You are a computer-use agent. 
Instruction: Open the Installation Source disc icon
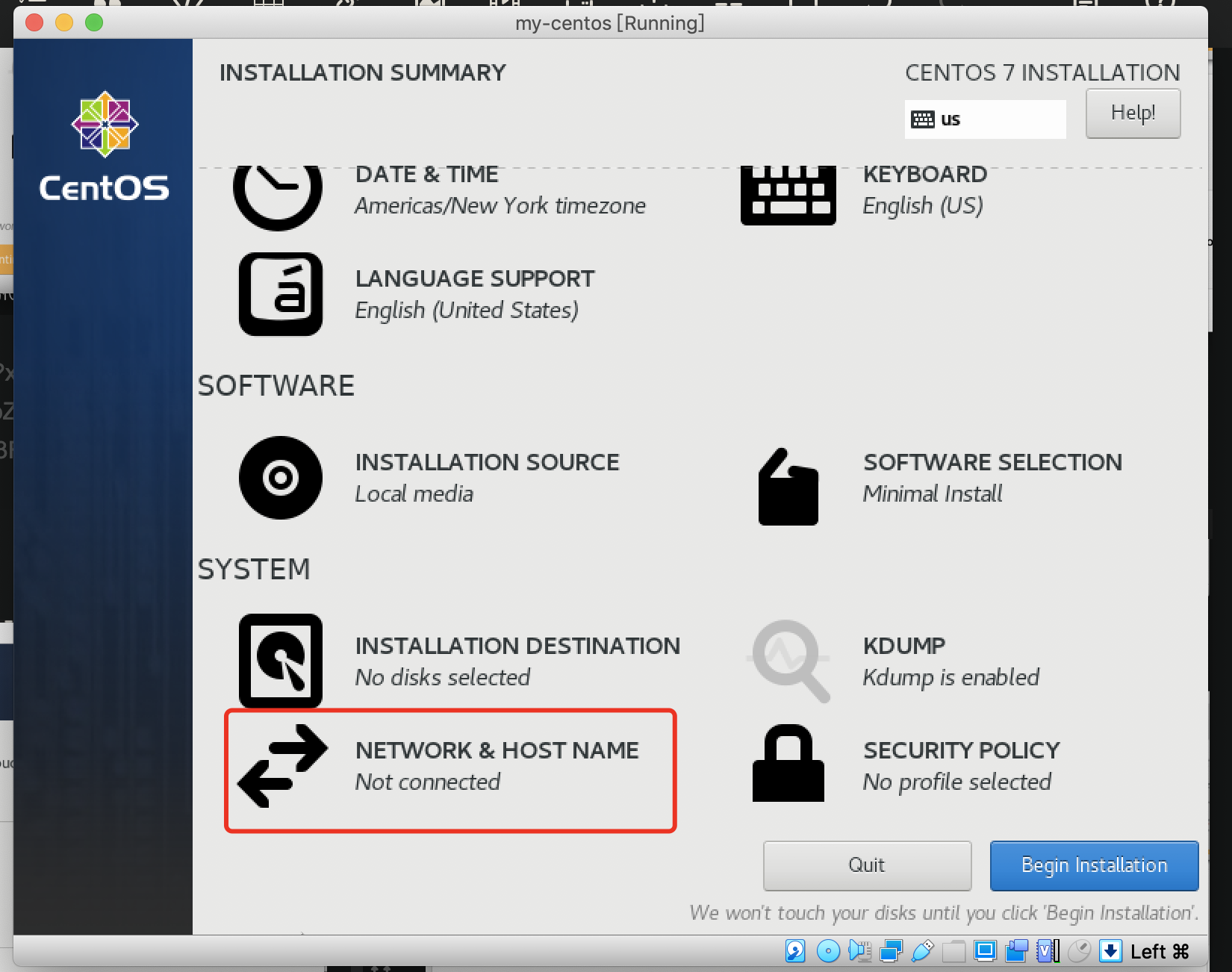[281, 478]
